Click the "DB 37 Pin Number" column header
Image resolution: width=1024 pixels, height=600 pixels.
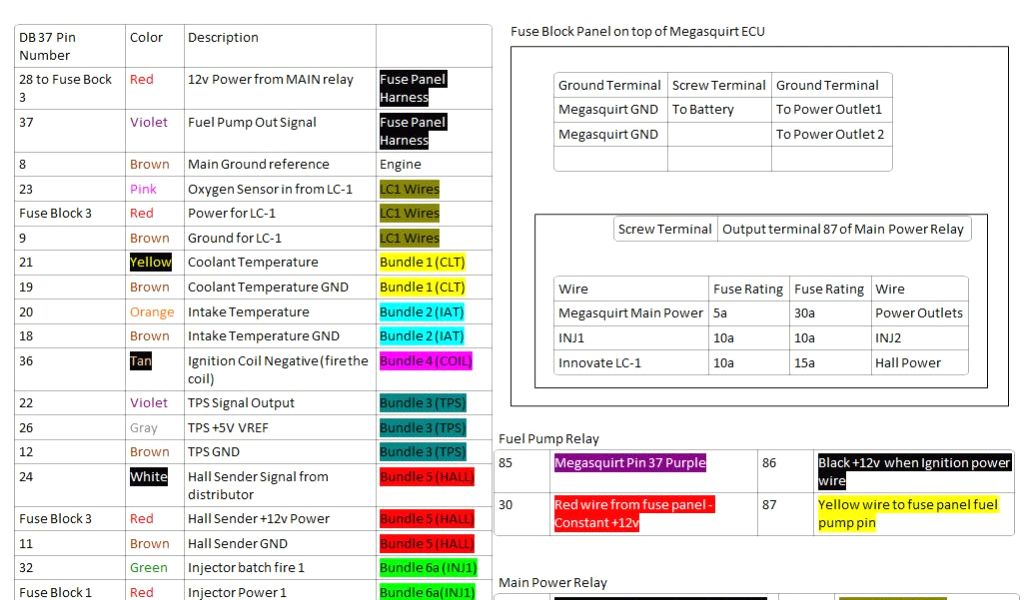47,46
